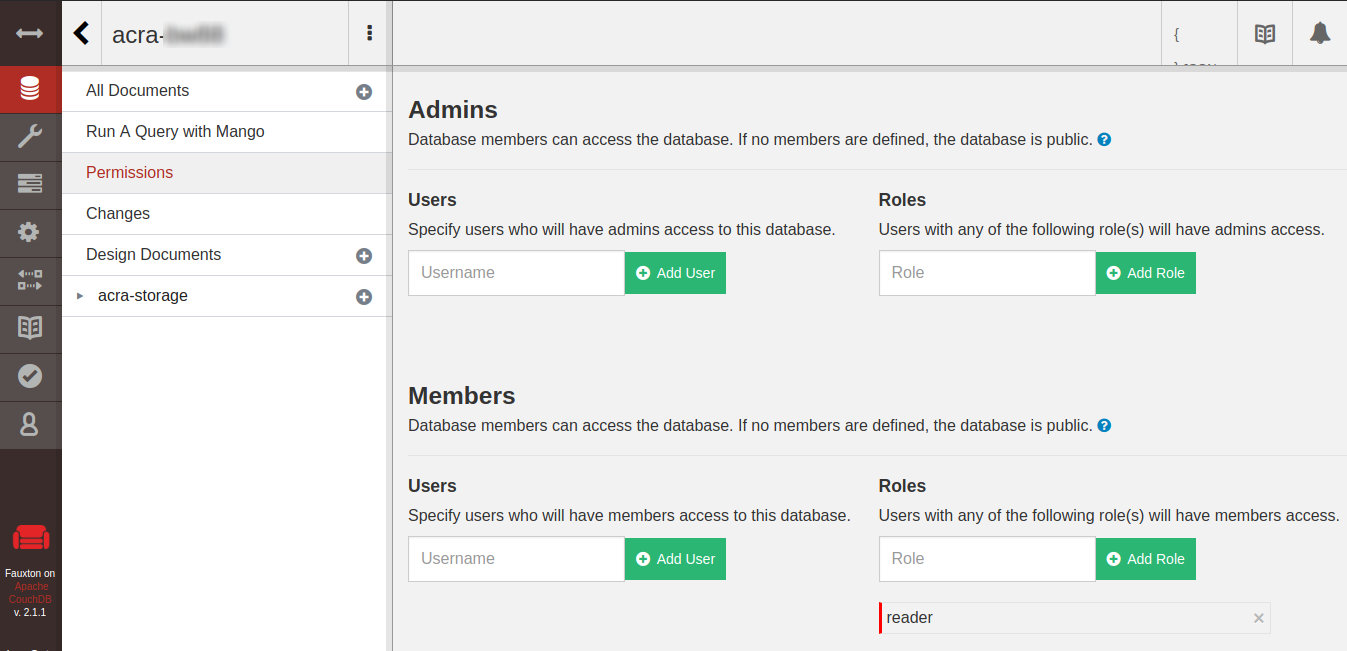Screen dimensions: 1347x651
Task: Open the Databases icon in sidebar
Action: (x=30, y=90)
